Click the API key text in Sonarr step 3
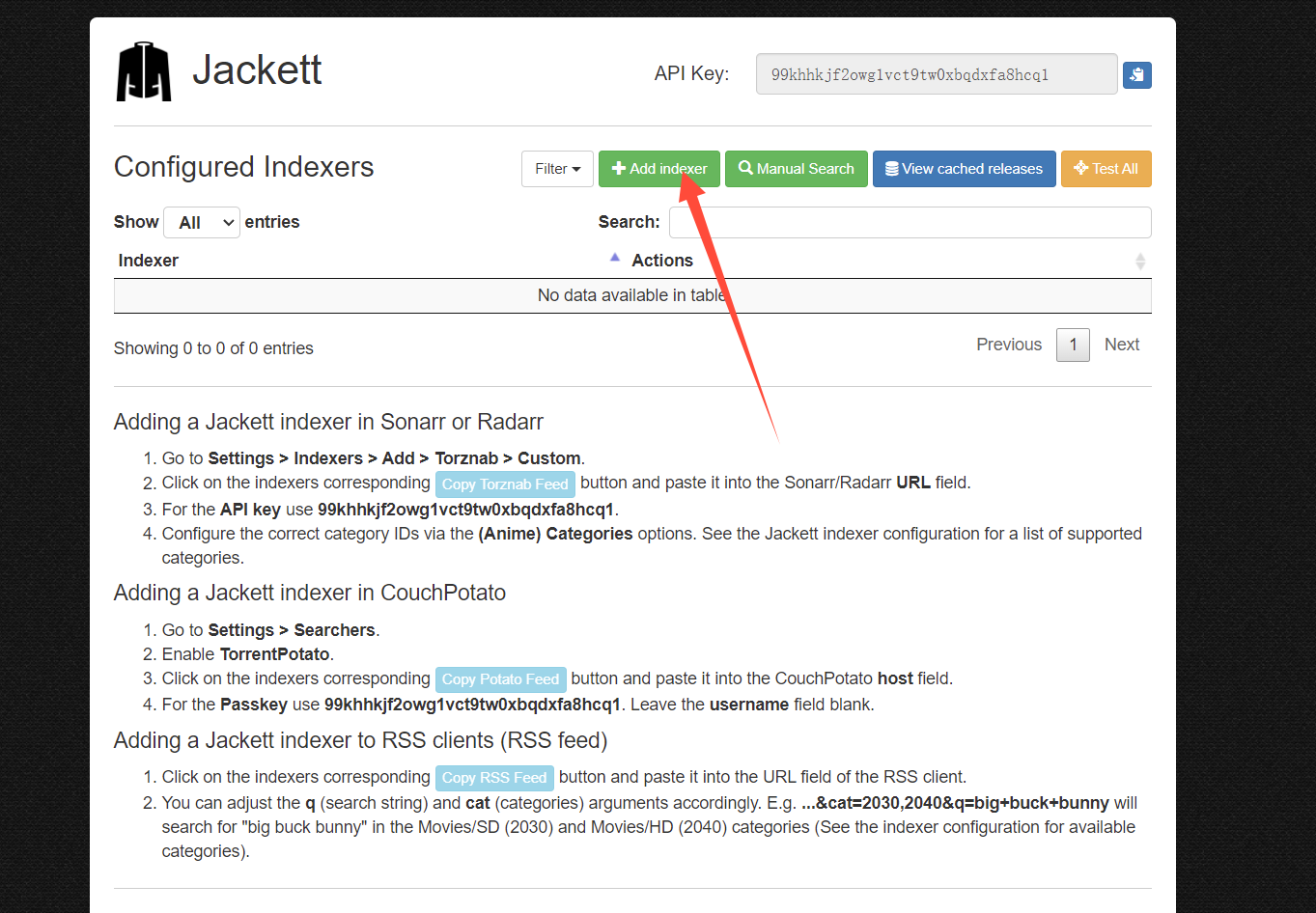 (x=465, y=510)
